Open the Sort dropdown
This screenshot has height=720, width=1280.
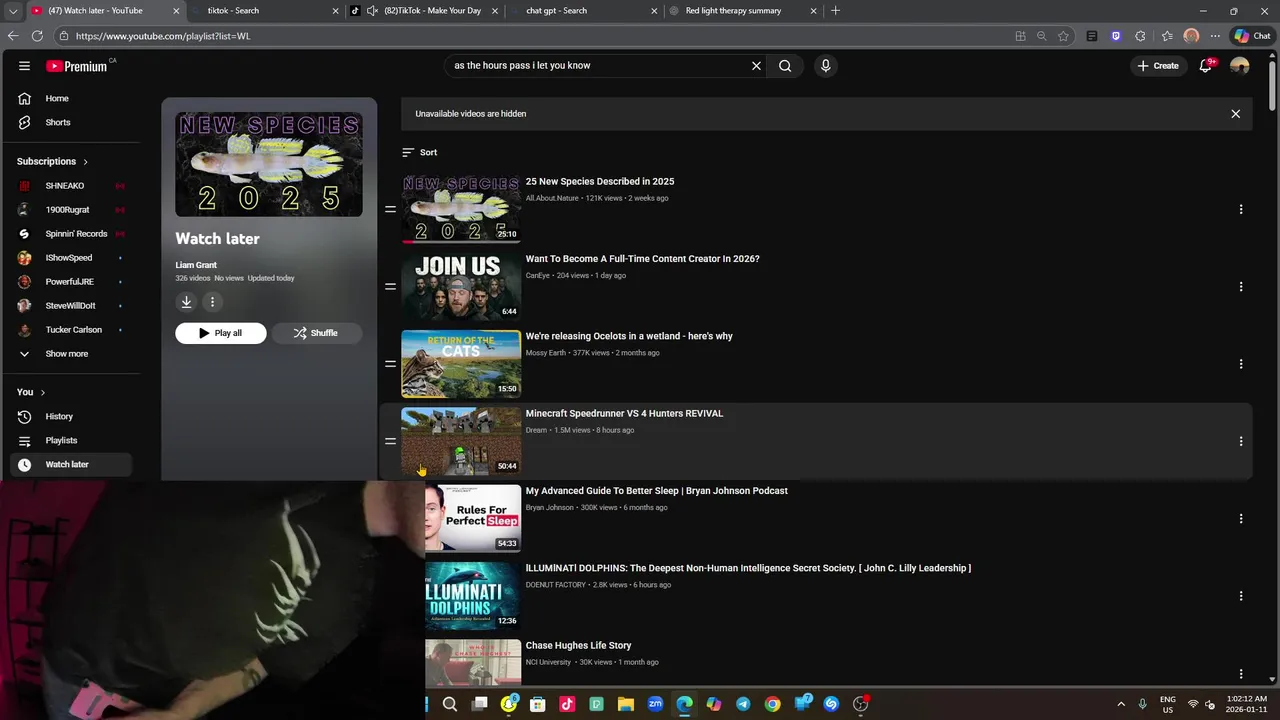point(420,152)
